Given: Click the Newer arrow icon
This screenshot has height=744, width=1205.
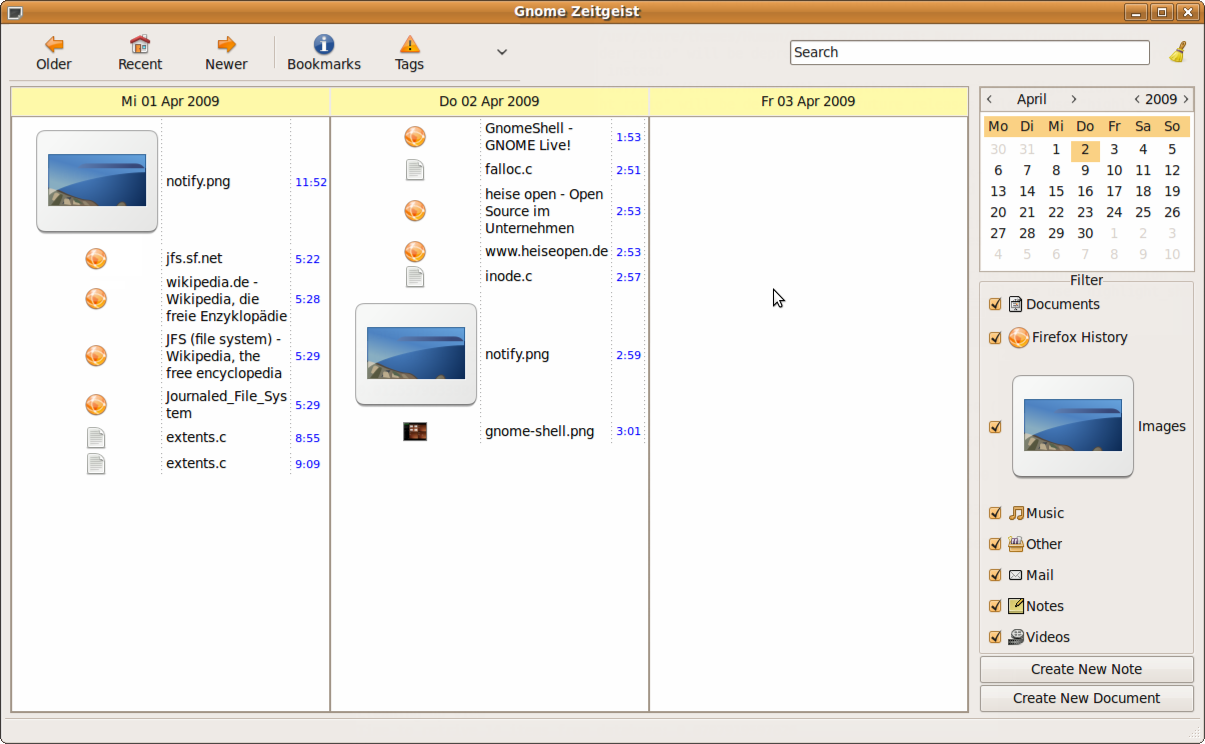Looking at the screenshot, I should 226,45.
